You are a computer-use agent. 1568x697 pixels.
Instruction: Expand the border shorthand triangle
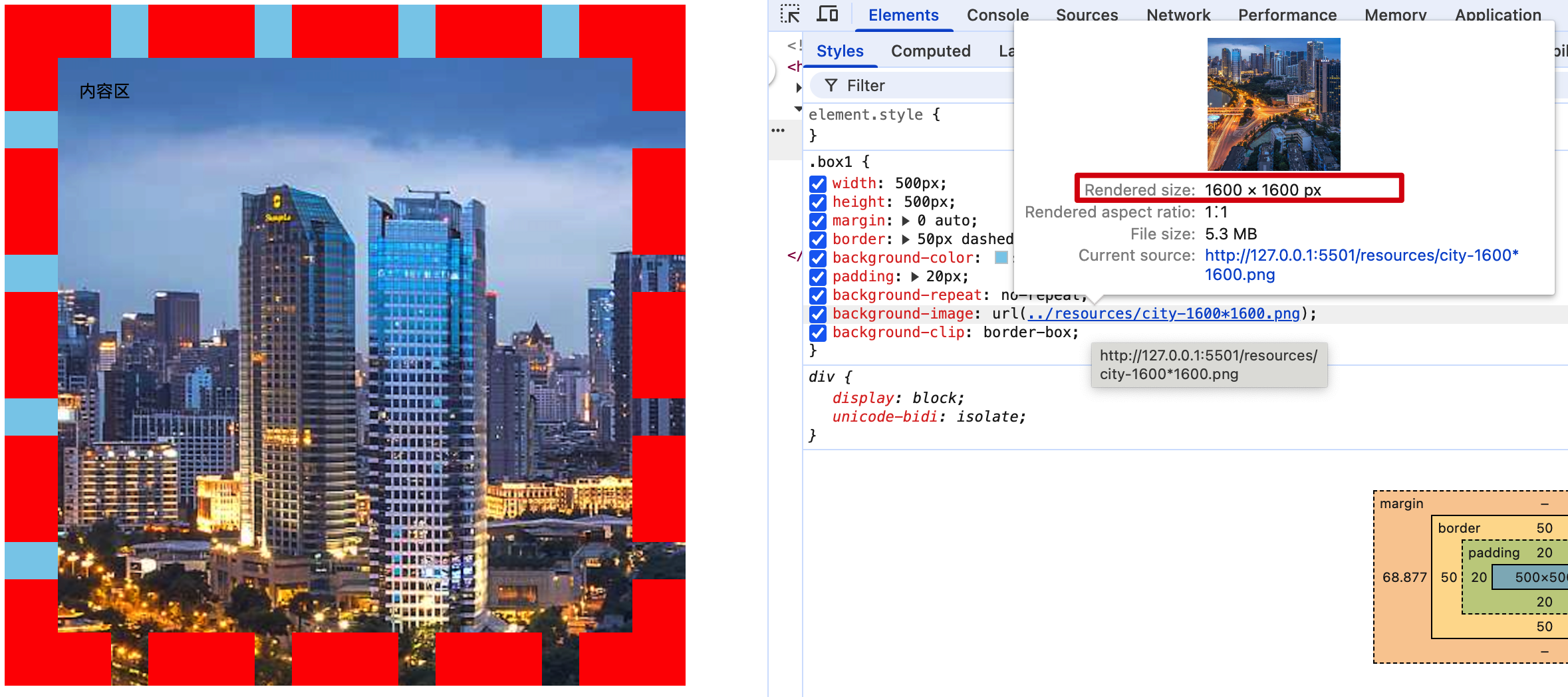[x=906, y=239]
